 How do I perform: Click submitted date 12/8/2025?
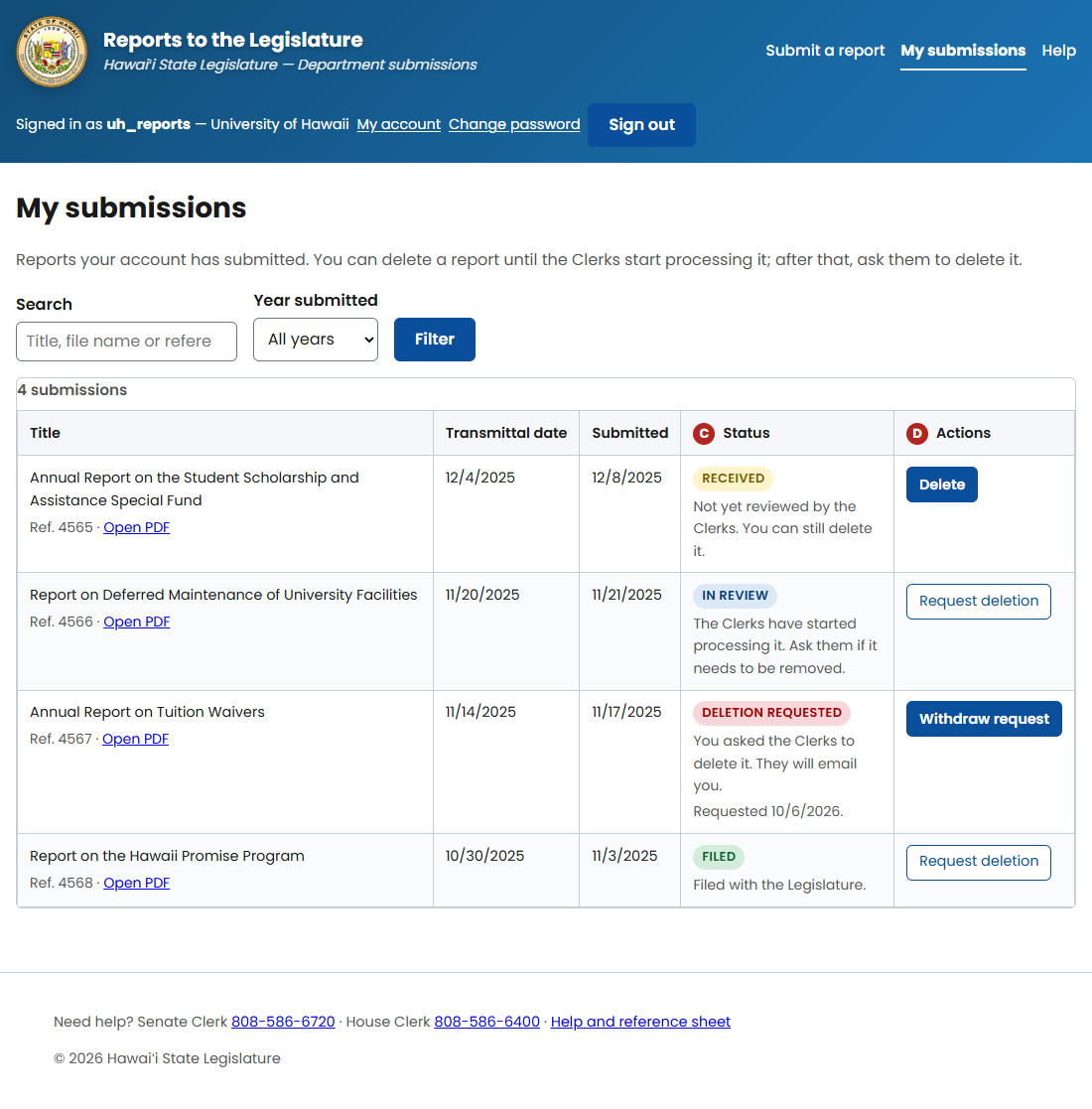point(626,478)
